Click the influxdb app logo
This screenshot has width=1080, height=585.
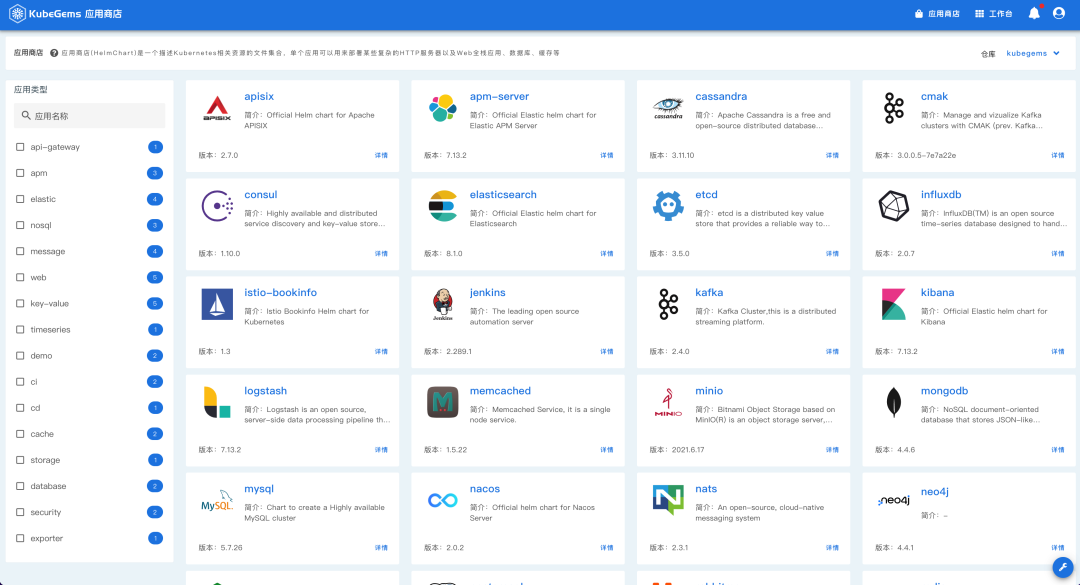coord(894,206)
